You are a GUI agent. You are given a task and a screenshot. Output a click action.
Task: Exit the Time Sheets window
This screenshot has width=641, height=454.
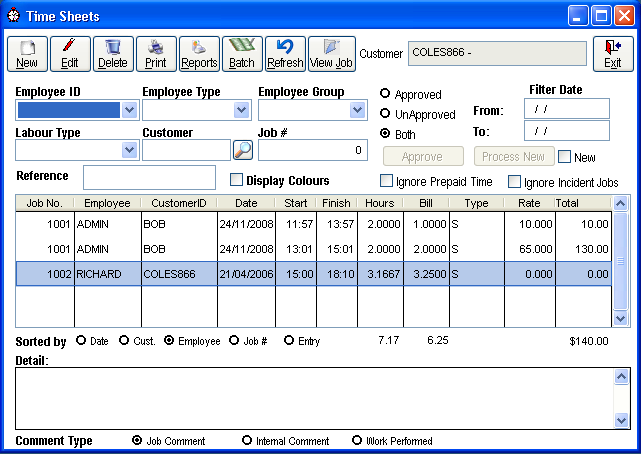coord(612,53)
